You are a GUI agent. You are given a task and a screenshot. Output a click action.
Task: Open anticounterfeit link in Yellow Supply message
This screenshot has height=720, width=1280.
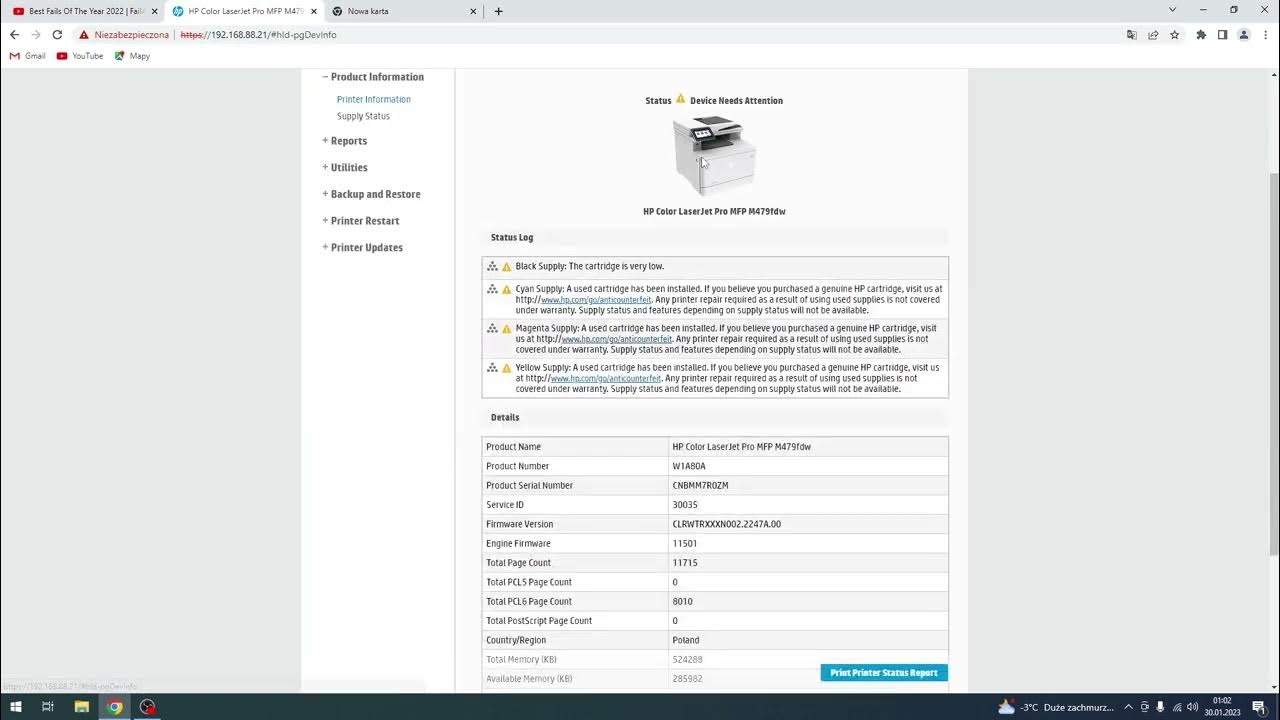click(x=606, y=379)
